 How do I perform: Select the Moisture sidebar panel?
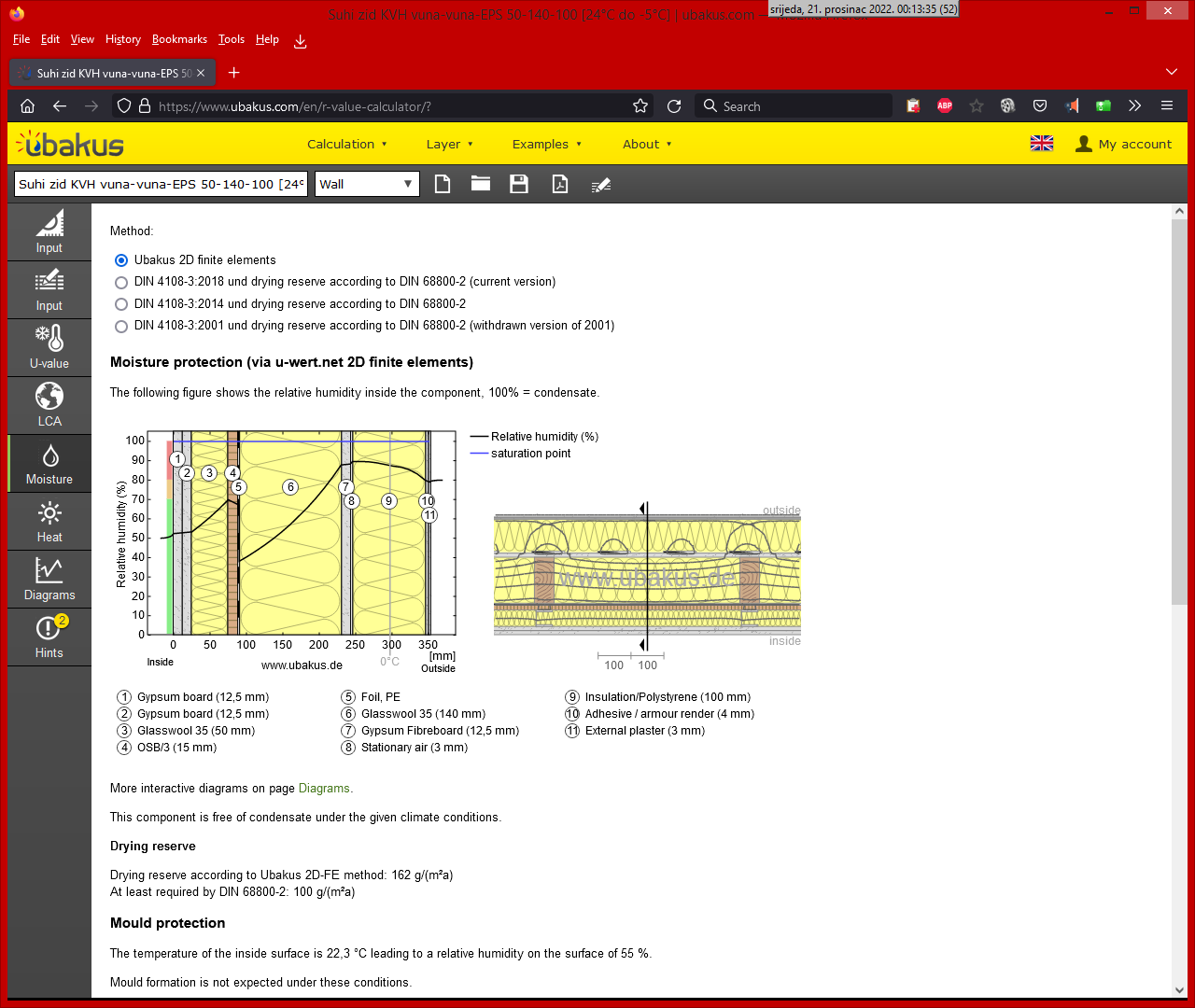pyautogui.click(x=49, y=464)
